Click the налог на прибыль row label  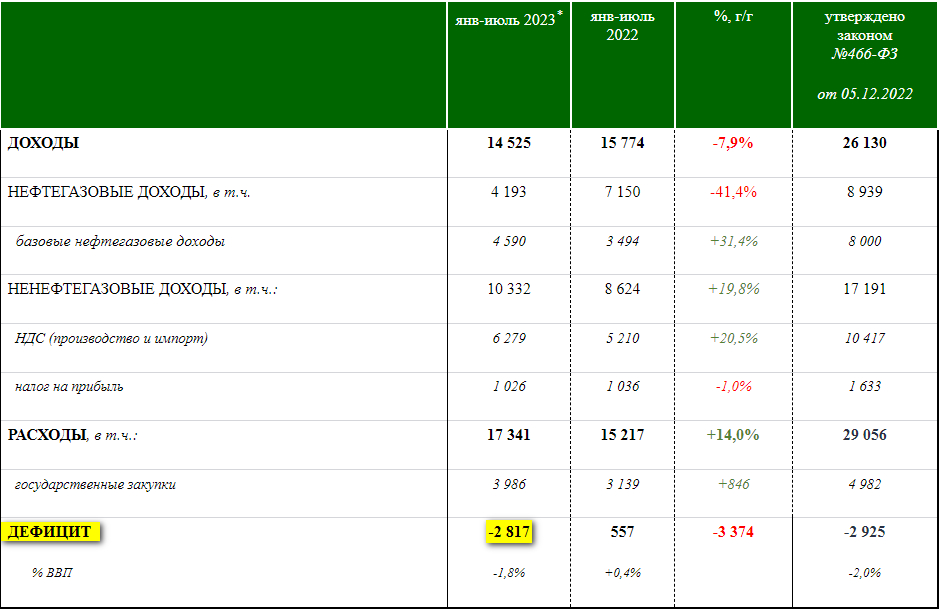(x=69, y=387)
